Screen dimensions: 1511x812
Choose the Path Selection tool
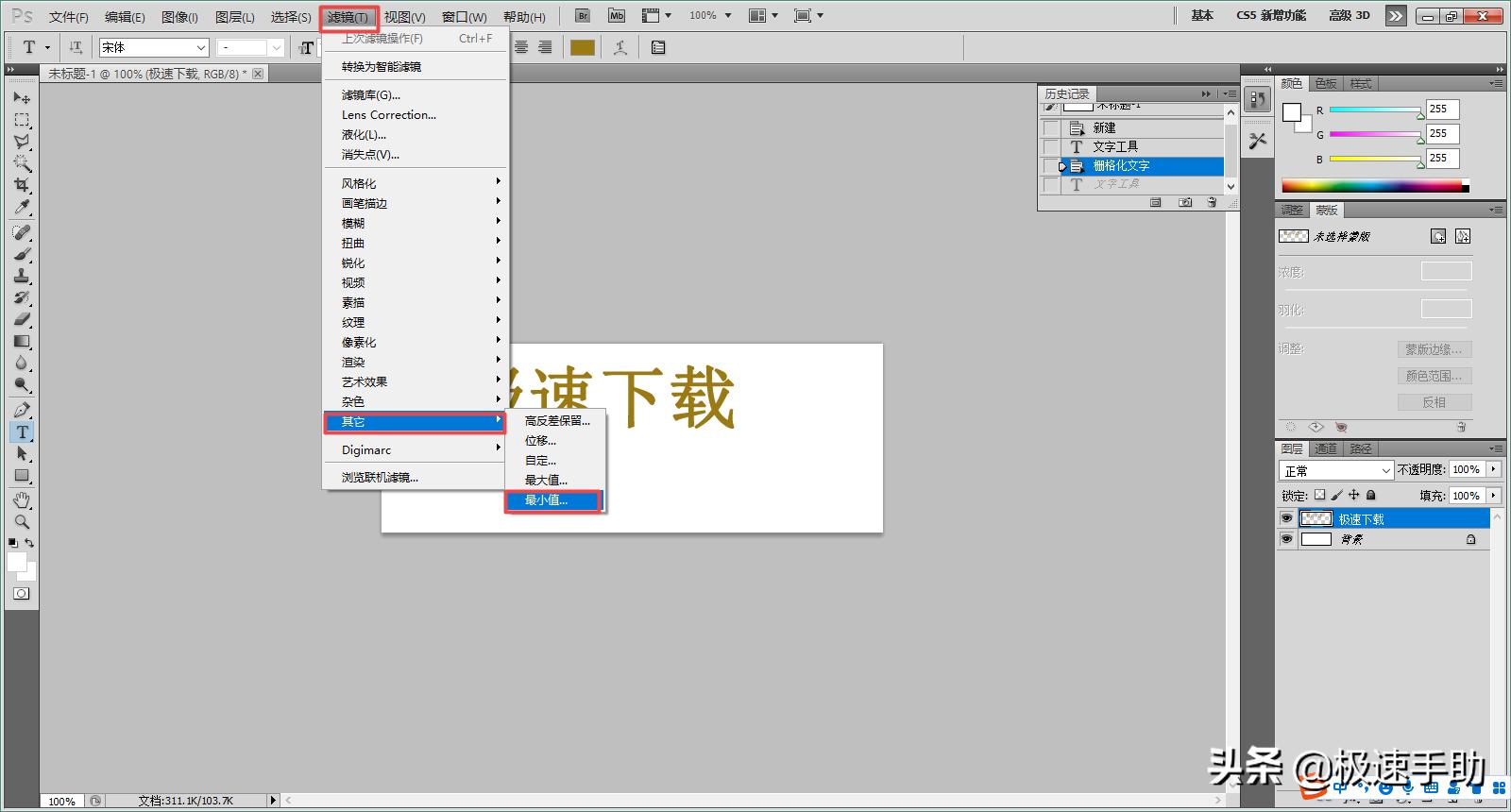[x=22, y=453]
